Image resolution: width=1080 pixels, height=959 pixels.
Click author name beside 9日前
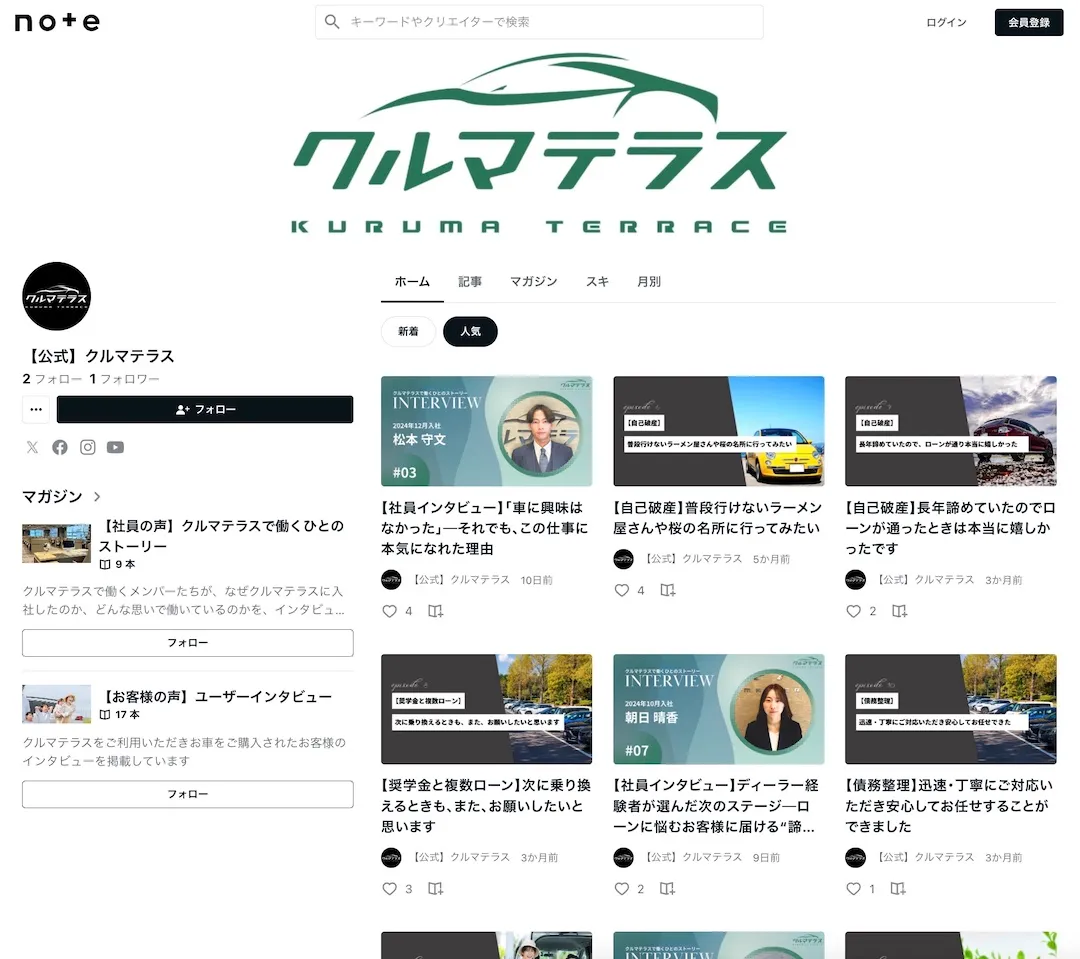point(693,858)
